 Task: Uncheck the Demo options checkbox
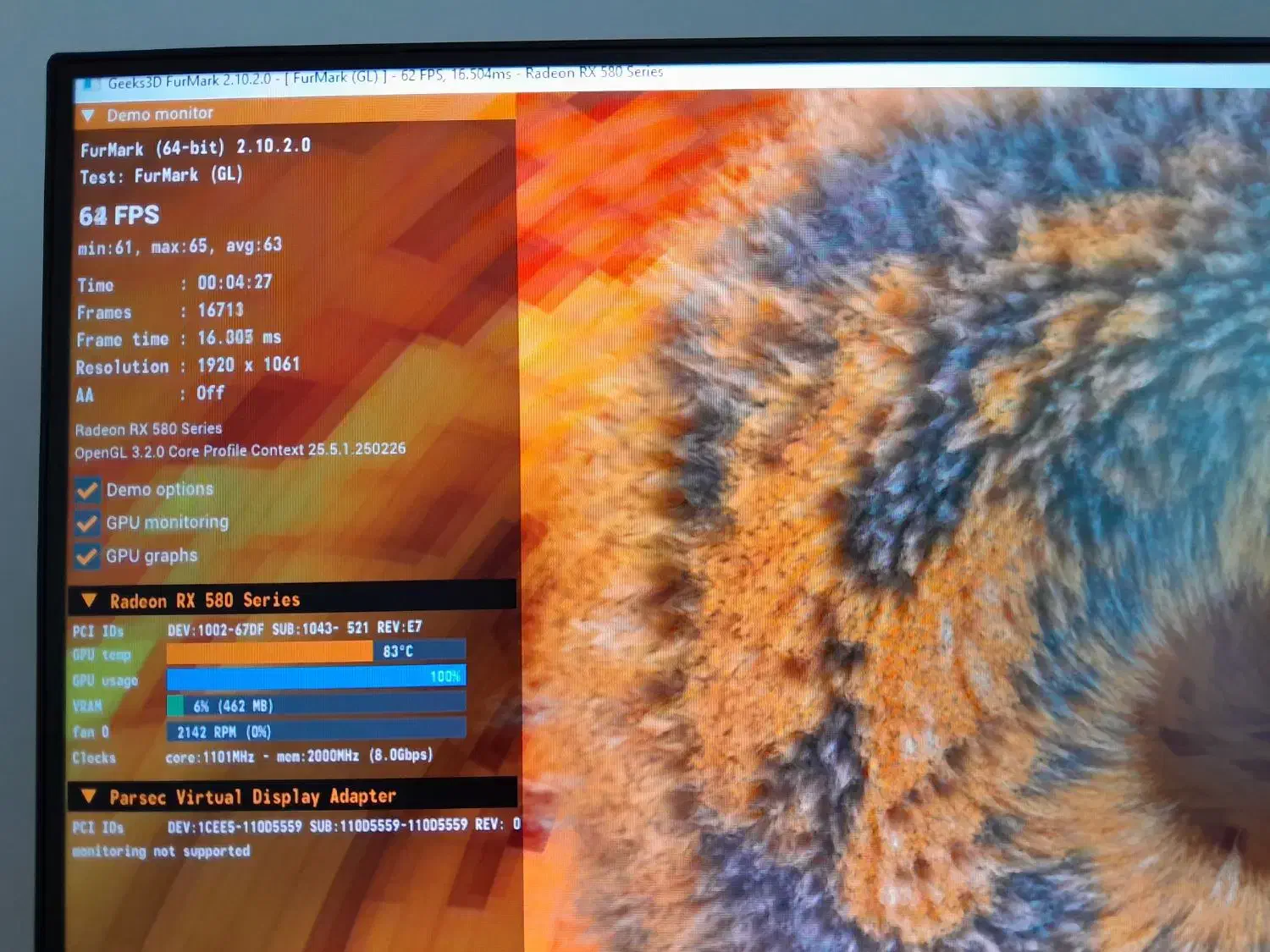(86, 491)
